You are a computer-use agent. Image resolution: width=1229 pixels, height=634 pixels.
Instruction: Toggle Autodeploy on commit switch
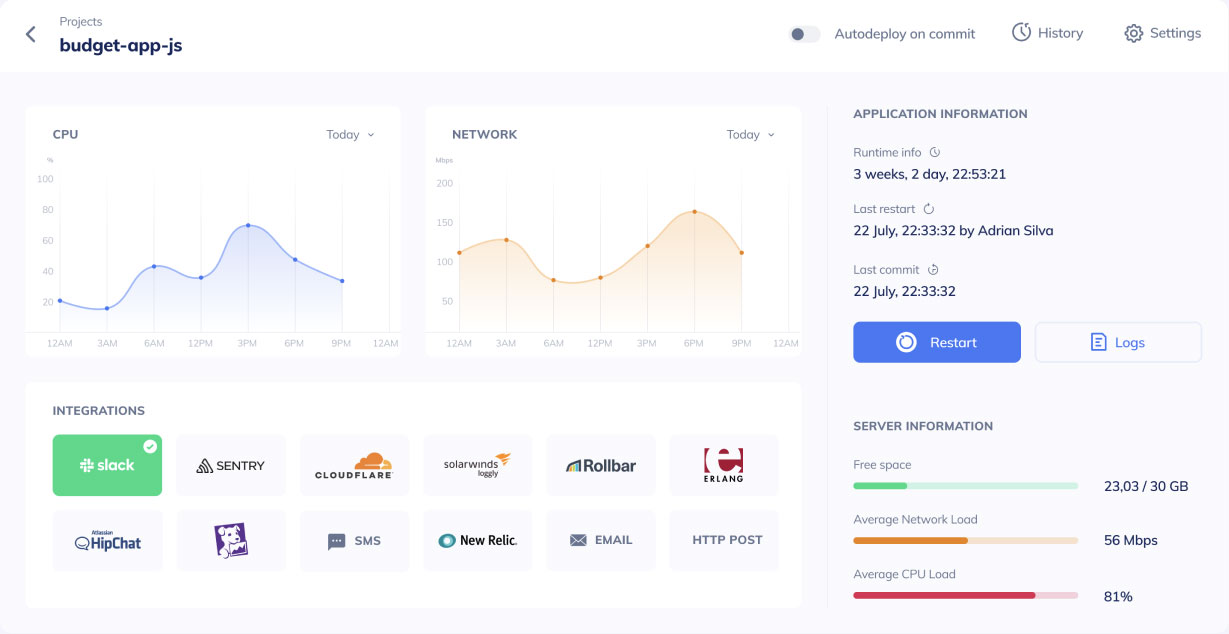point(804,34)
